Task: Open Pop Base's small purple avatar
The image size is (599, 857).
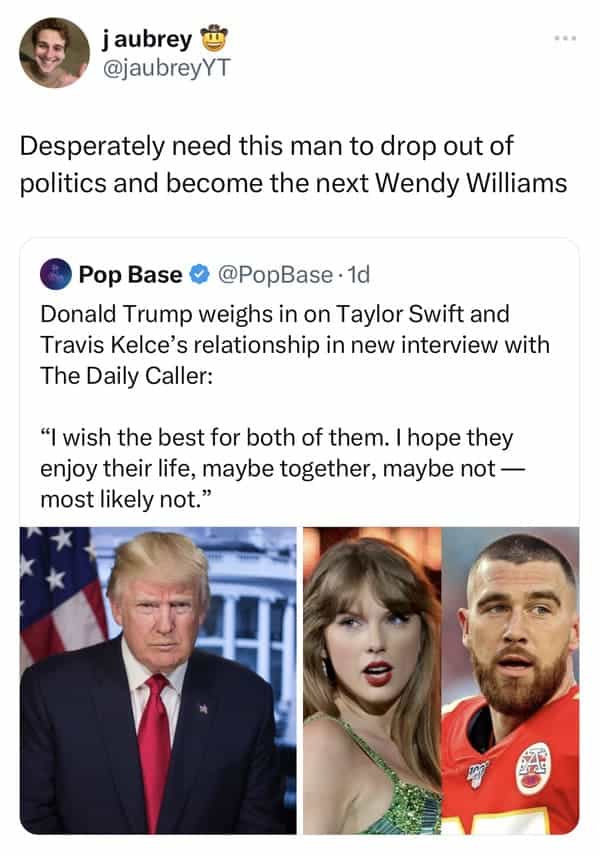Action: [56, 274]
